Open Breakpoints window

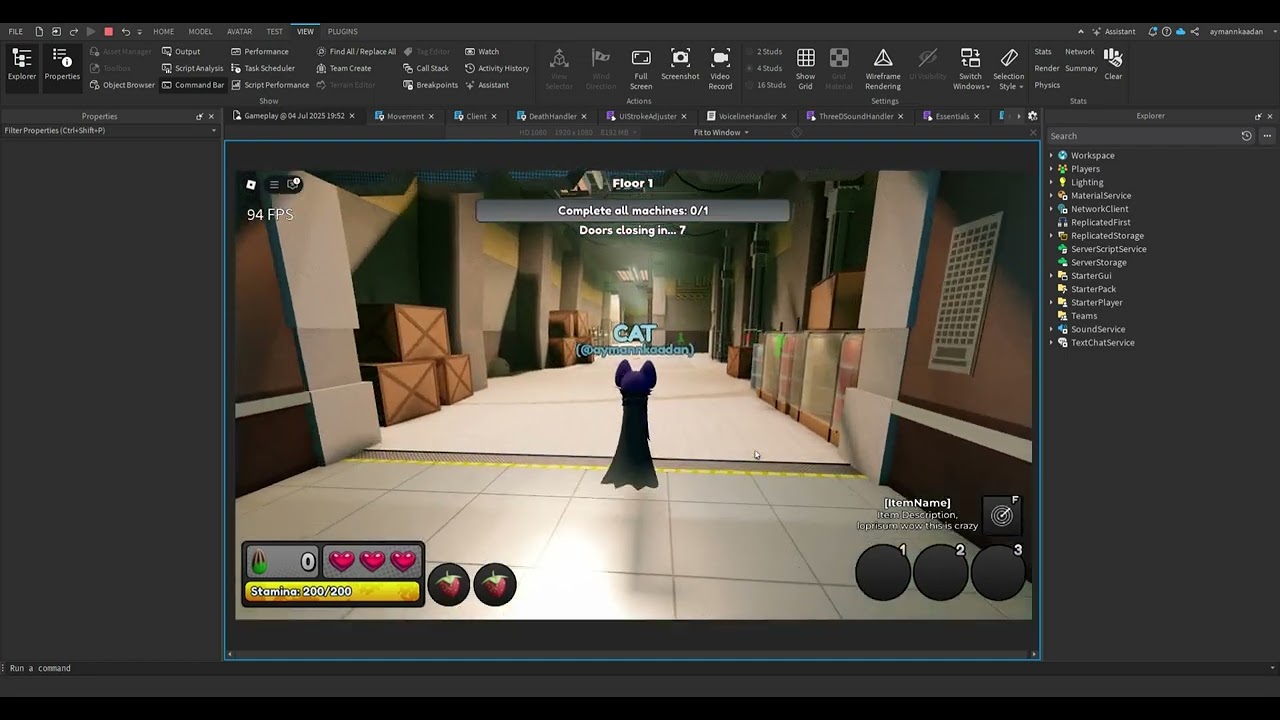point(430,85)
